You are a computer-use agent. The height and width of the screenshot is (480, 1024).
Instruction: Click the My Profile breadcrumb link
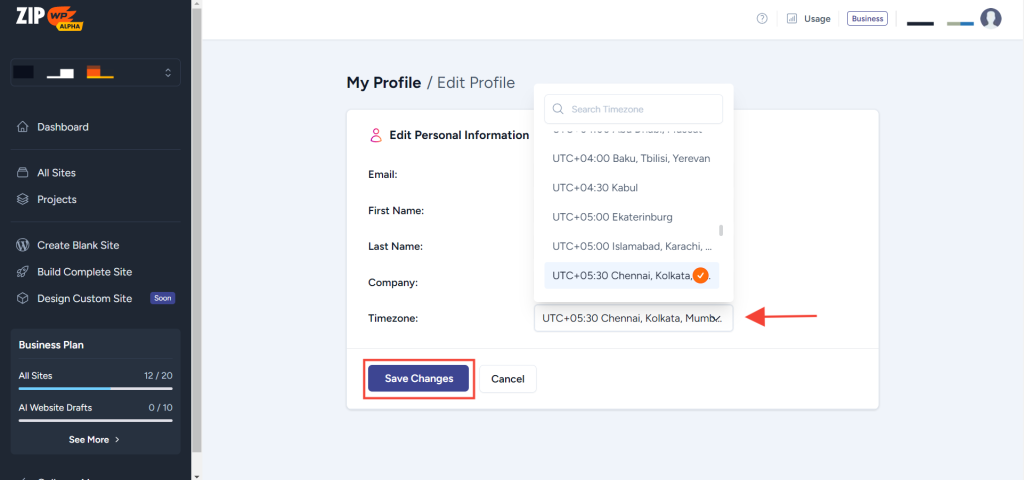point(383,83)
